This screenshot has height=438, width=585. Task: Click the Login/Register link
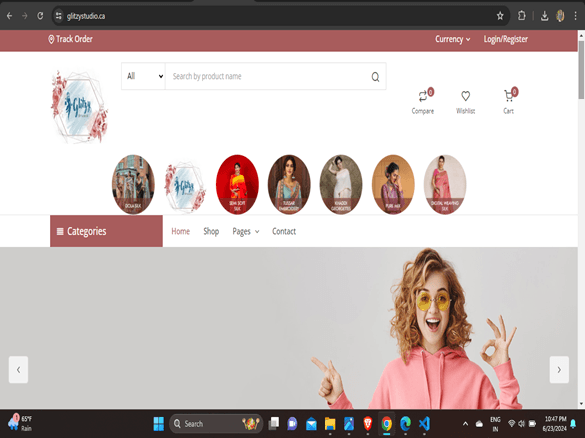coord(506,39)
